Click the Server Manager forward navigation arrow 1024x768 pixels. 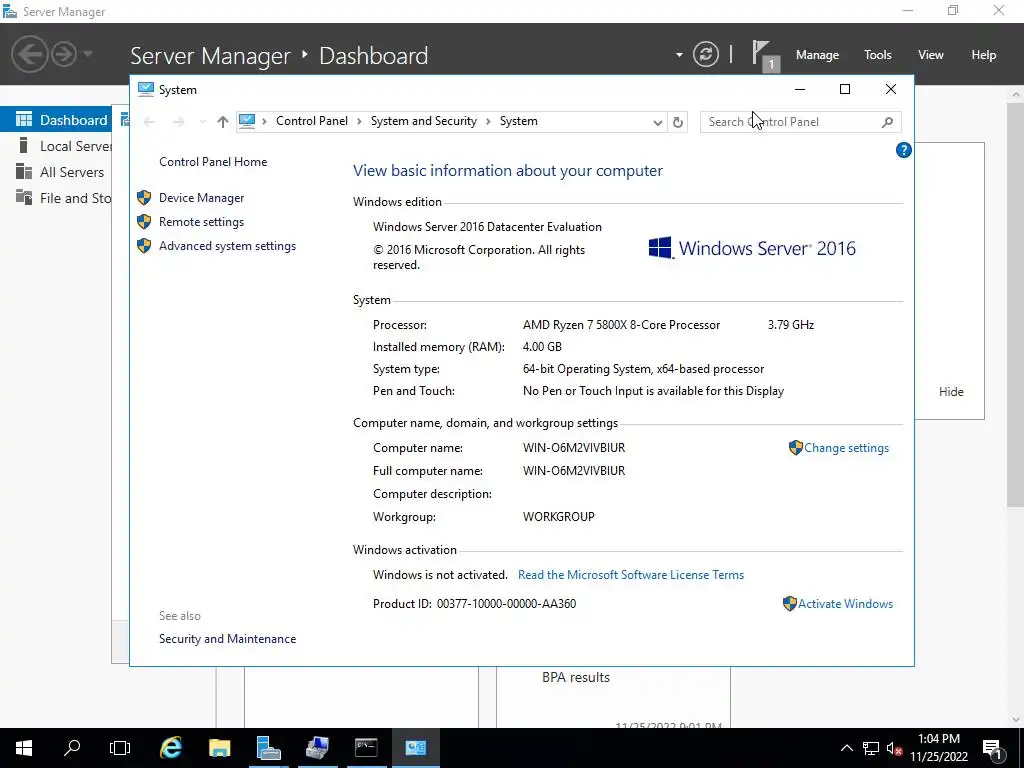(64, 54)
